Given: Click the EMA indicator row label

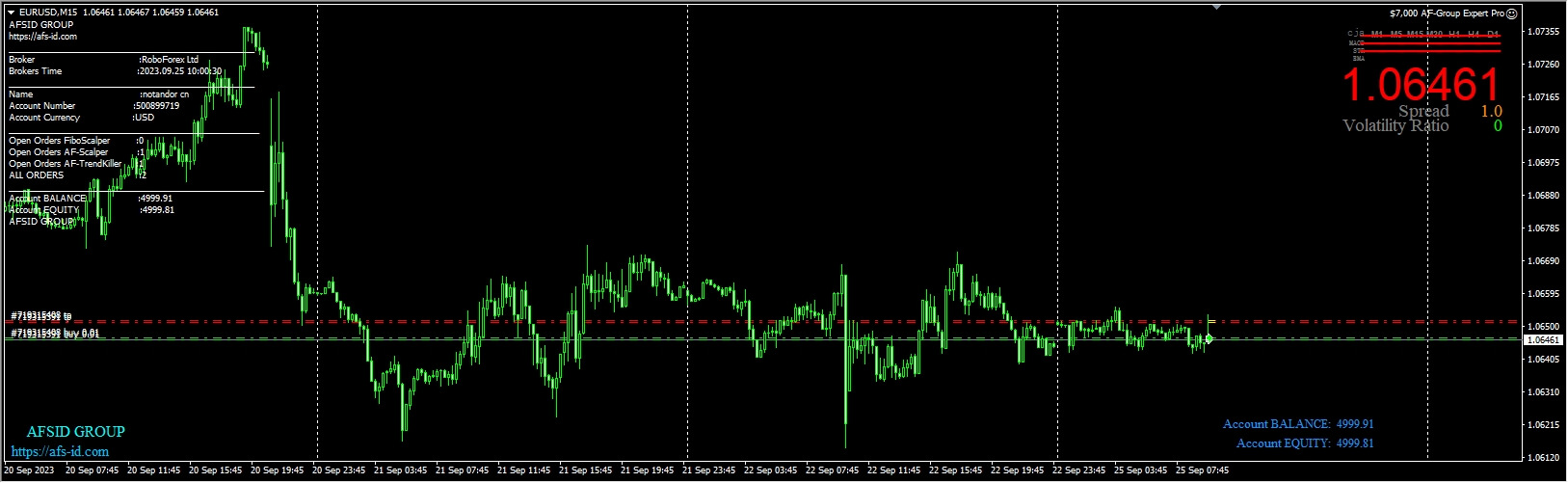Looking at the screenshot, I should (x=1359, y=59).
